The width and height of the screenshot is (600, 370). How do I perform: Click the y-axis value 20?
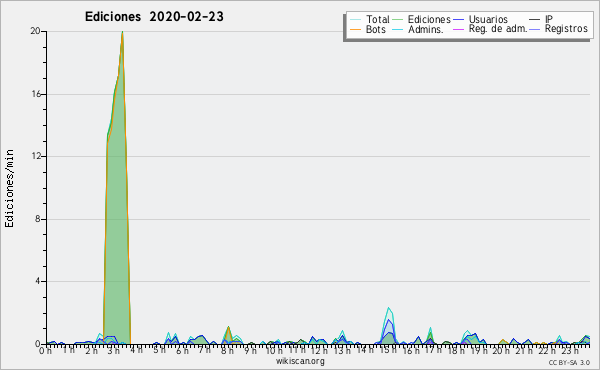(35, 31)
